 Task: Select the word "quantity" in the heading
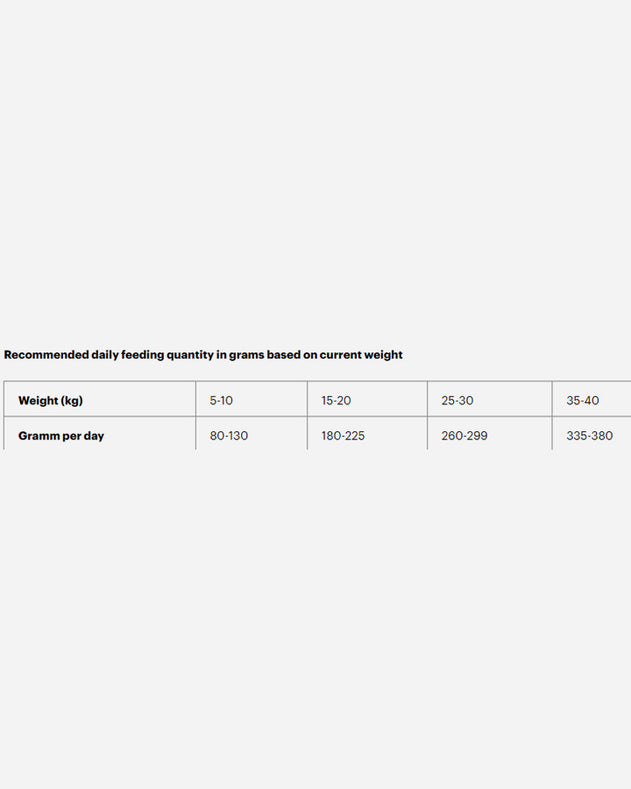point(190,355)
